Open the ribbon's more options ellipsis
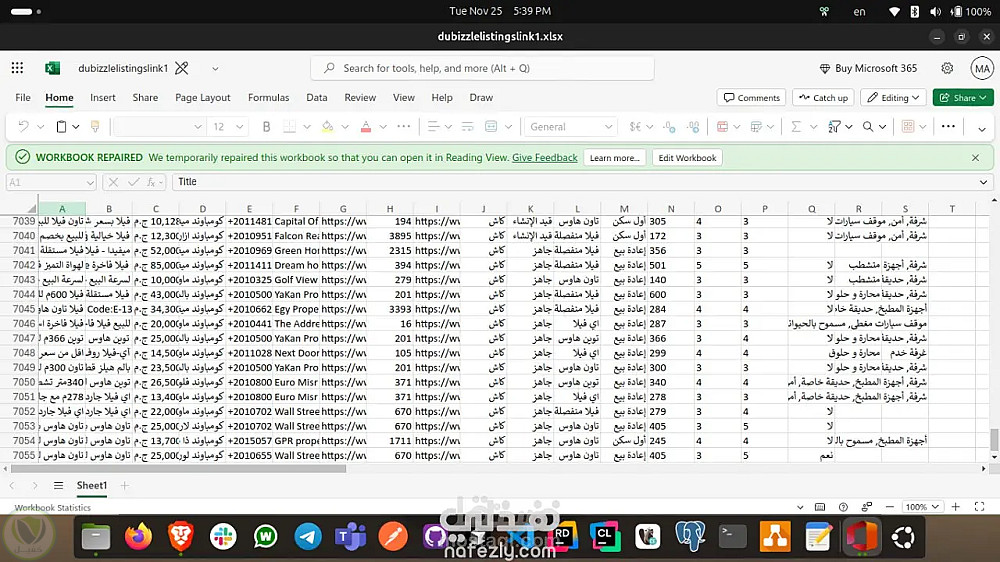The width and height of the screenshot is (1000, 562). (948, 126)
